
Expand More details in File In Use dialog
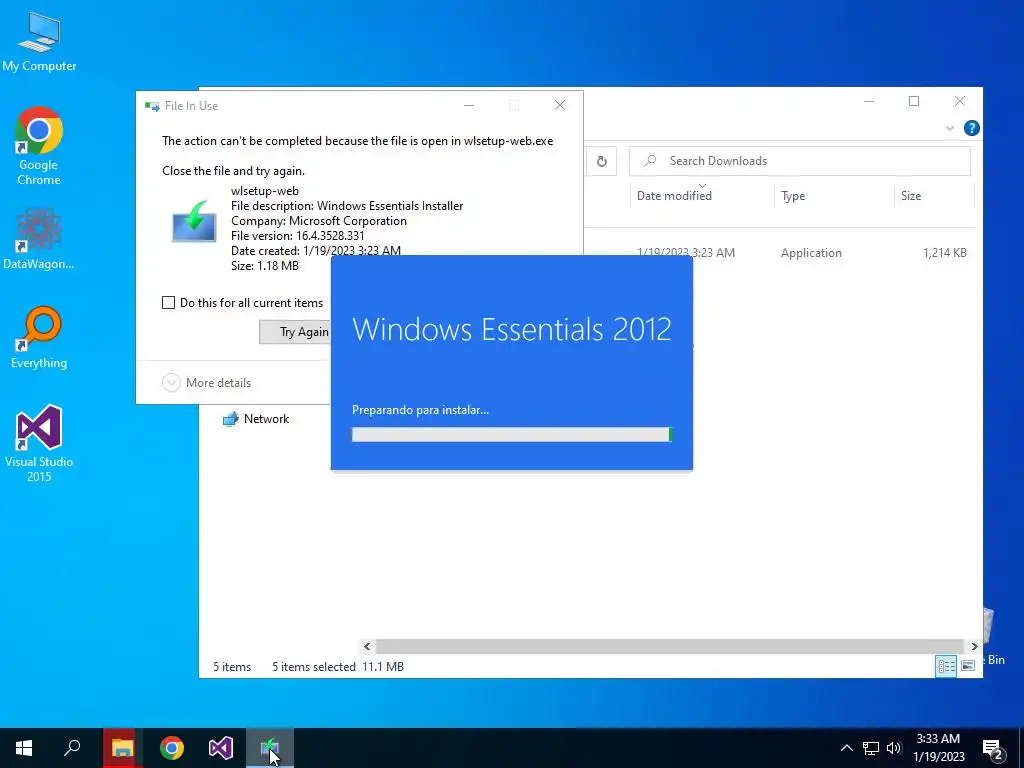[206, 383]
